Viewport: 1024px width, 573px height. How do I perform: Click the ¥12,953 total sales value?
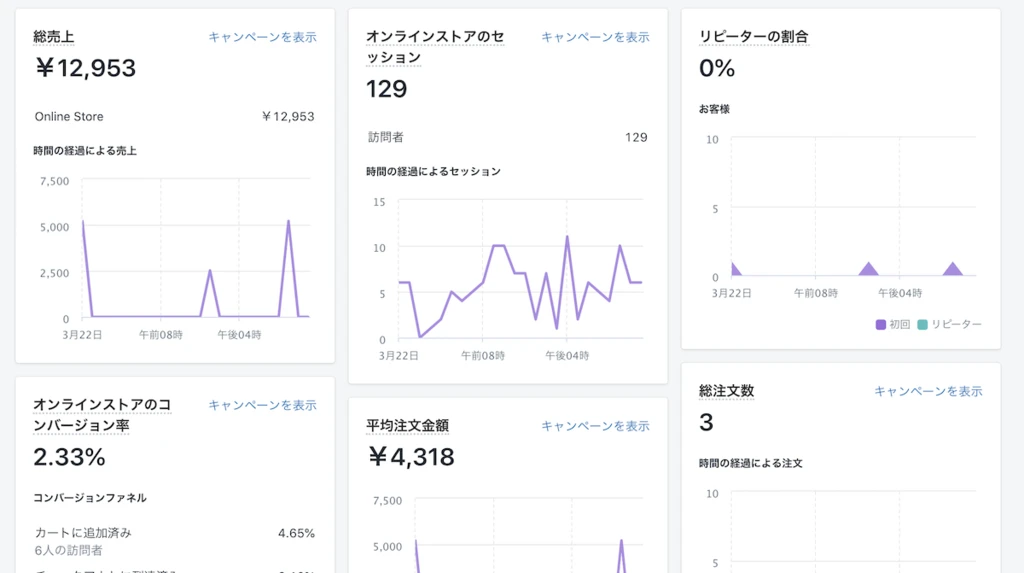[85, 68]
